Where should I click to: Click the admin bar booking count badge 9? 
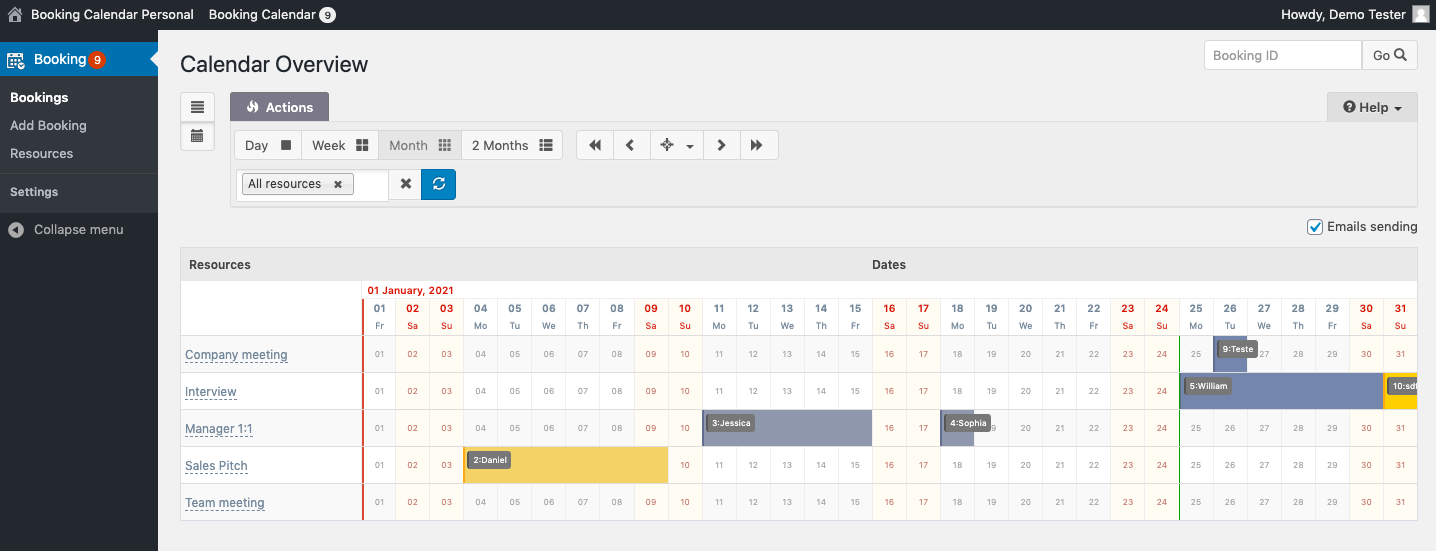[328, 15]
